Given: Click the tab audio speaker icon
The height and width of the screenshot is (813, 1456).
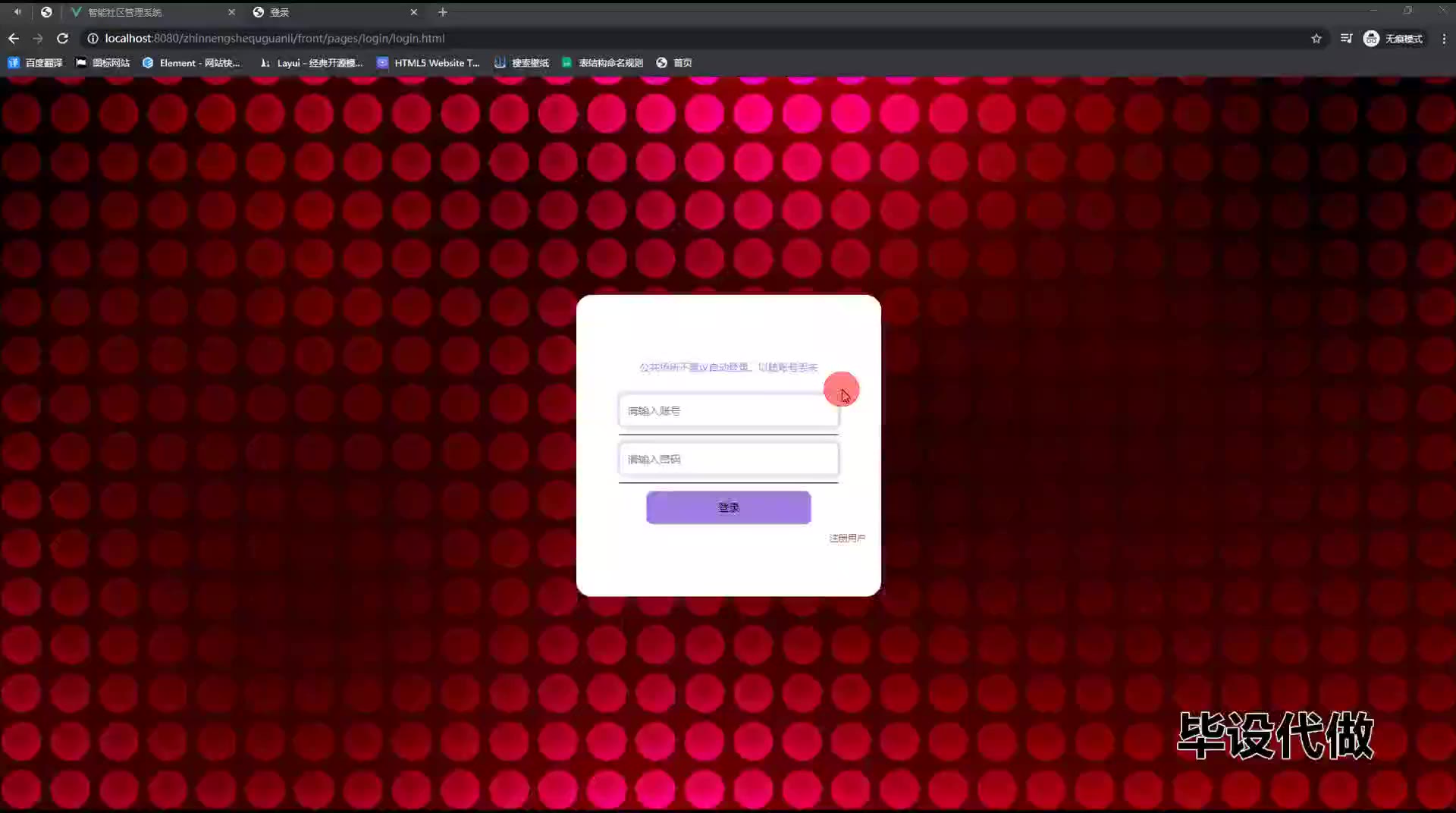Looking at the screenshot, I should pyautogui.click(x=17, y=12).
